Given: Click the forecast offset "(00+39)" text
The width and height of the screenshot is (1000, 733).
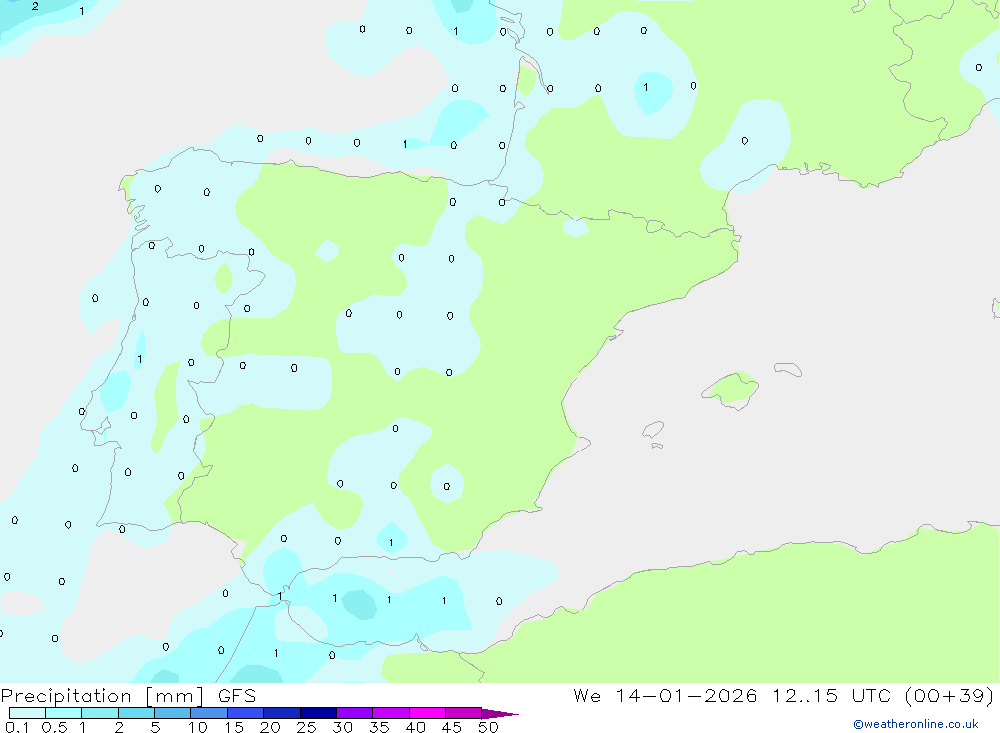Looking at the screenshot, I should pos(949,695).
